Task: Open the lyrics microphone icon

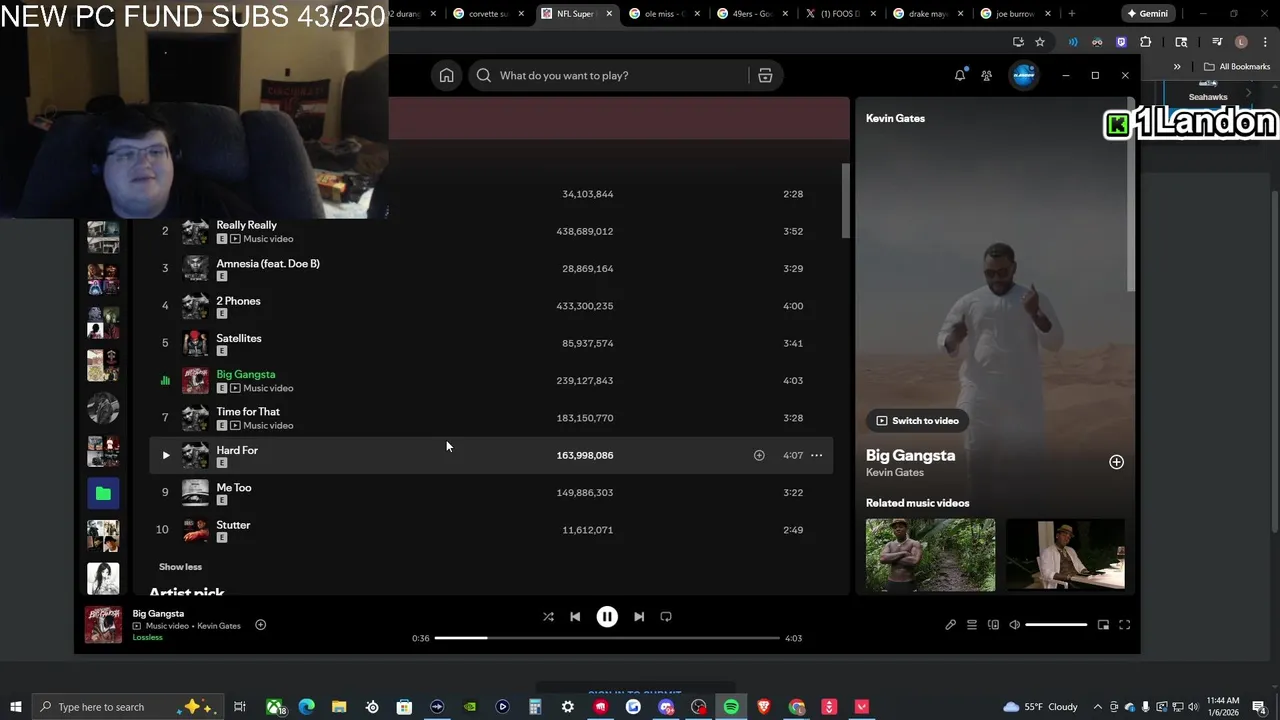Action: pyautogui.click(x=950, y=625)
